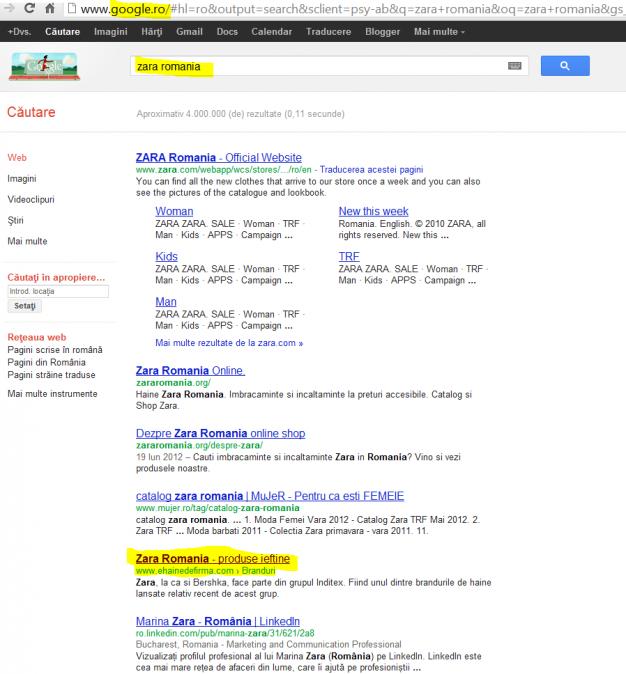Click the red Căutare page heading
The height and width of the screenshot is (674, 626).
[x=31, y=112]
